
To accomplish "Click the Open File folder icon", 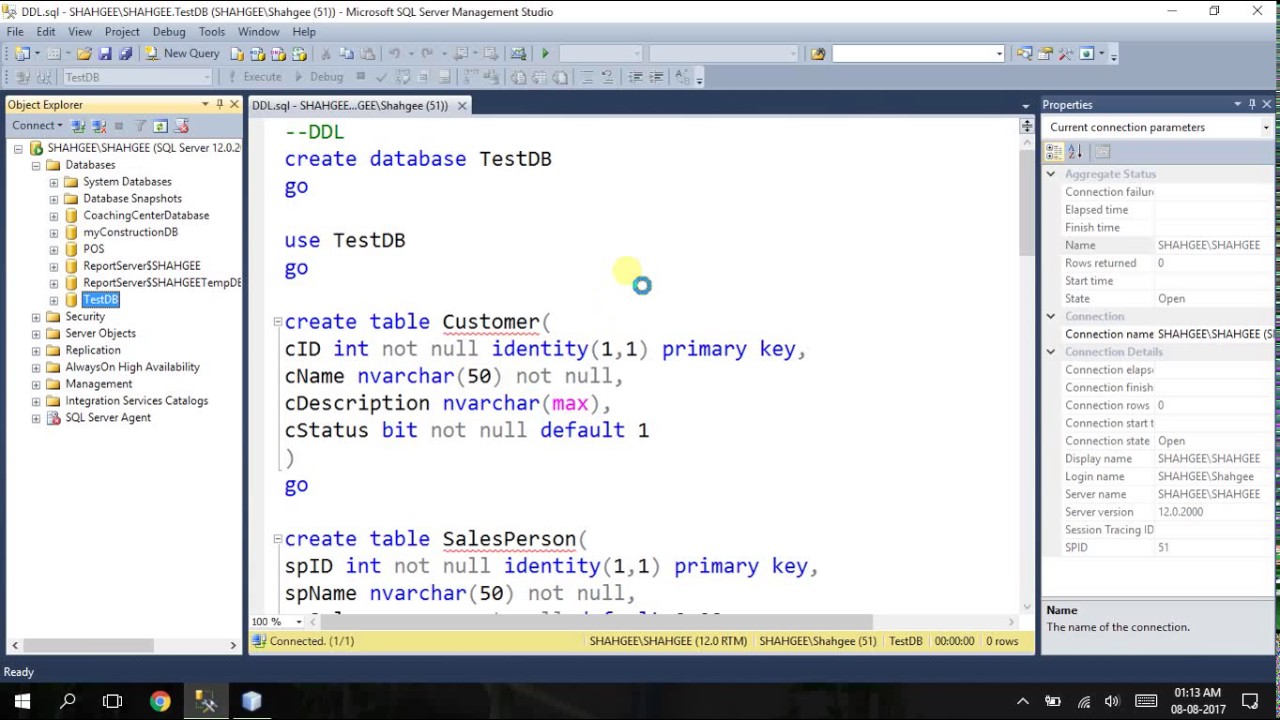I will pyautogui.click(x=85, y=53).
